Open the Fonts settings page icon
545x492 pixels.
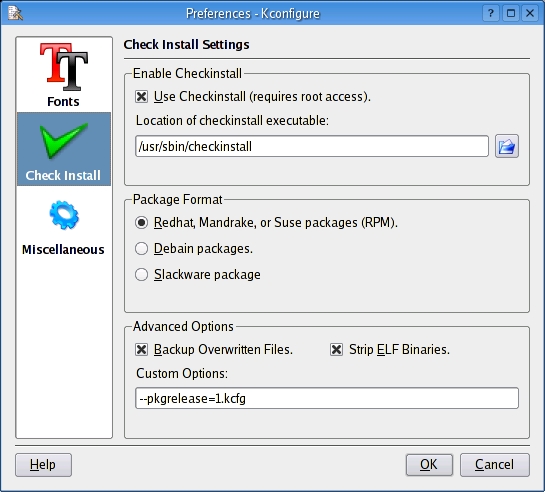click(x=64, y=67)
